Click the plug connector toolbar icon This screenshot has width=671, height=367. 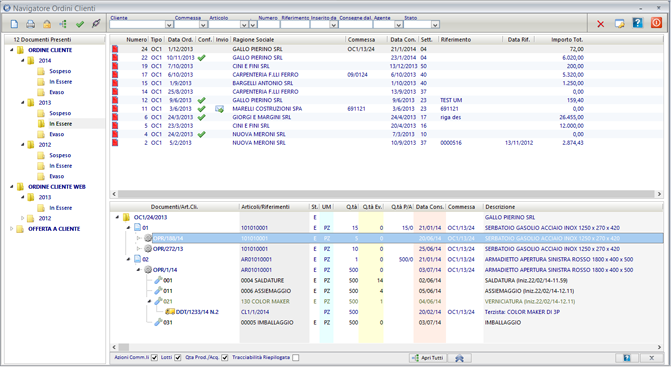click(96, 24)
